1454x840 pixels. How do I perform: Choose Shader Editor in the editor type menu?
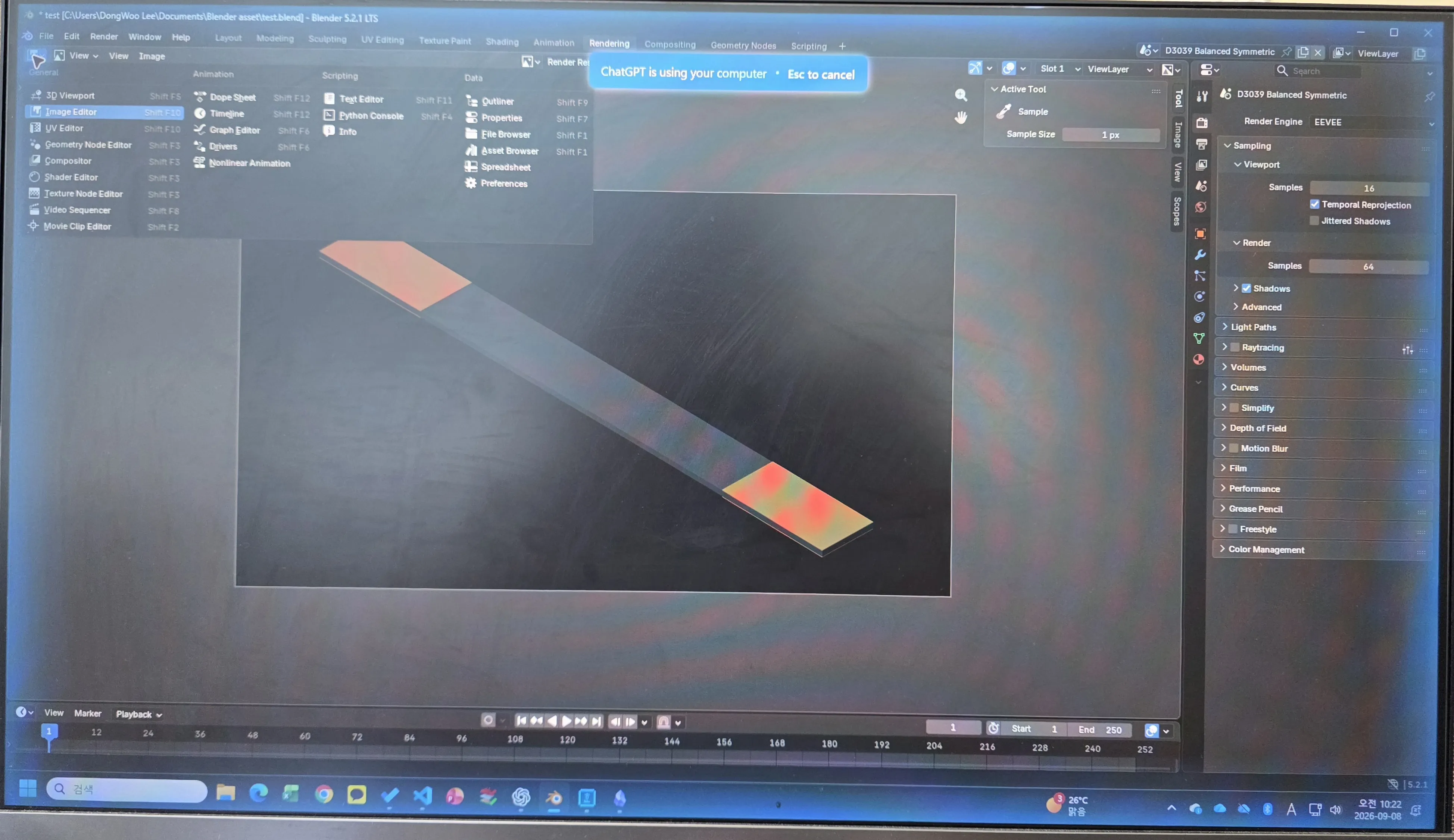coord(104,177)
